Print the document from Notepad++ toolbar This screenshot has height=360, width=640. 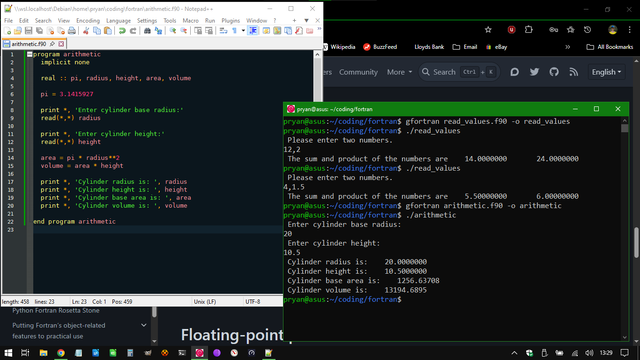72,31
